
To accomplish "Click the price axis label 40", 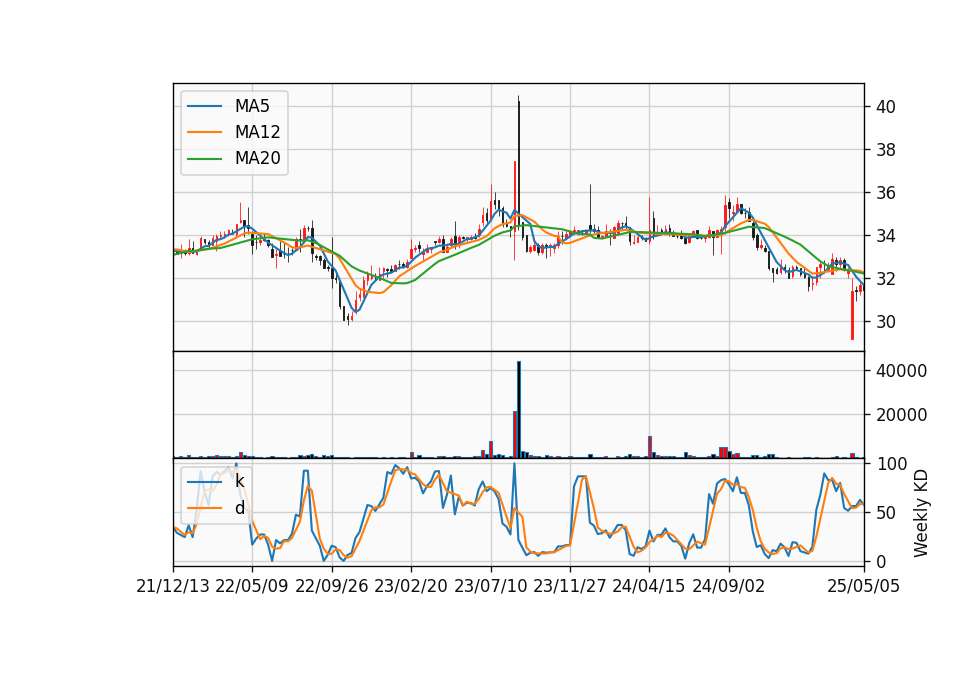I will tap(885, 107).
